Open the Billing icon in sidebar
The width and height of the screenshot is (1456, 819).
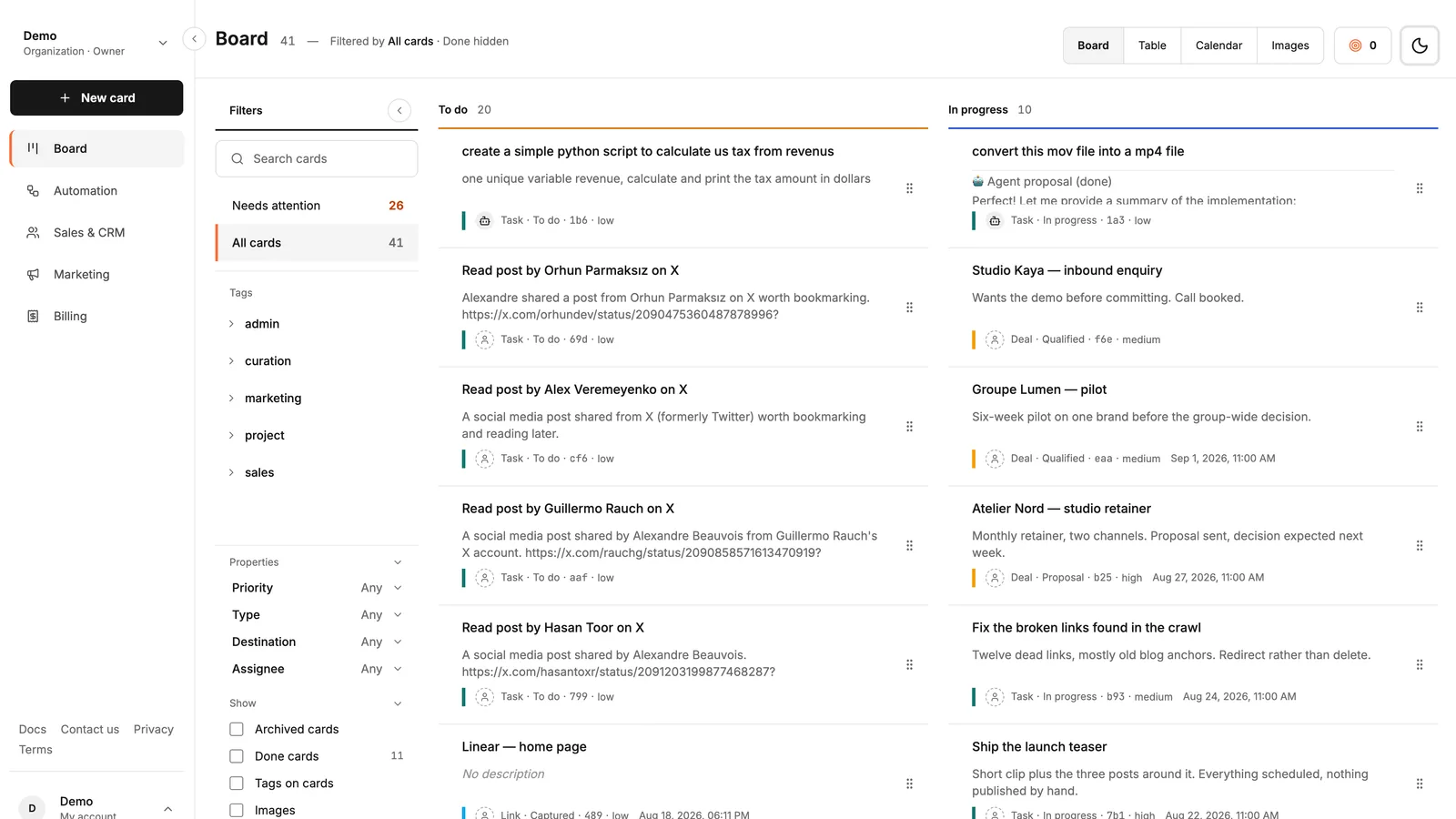33,316
